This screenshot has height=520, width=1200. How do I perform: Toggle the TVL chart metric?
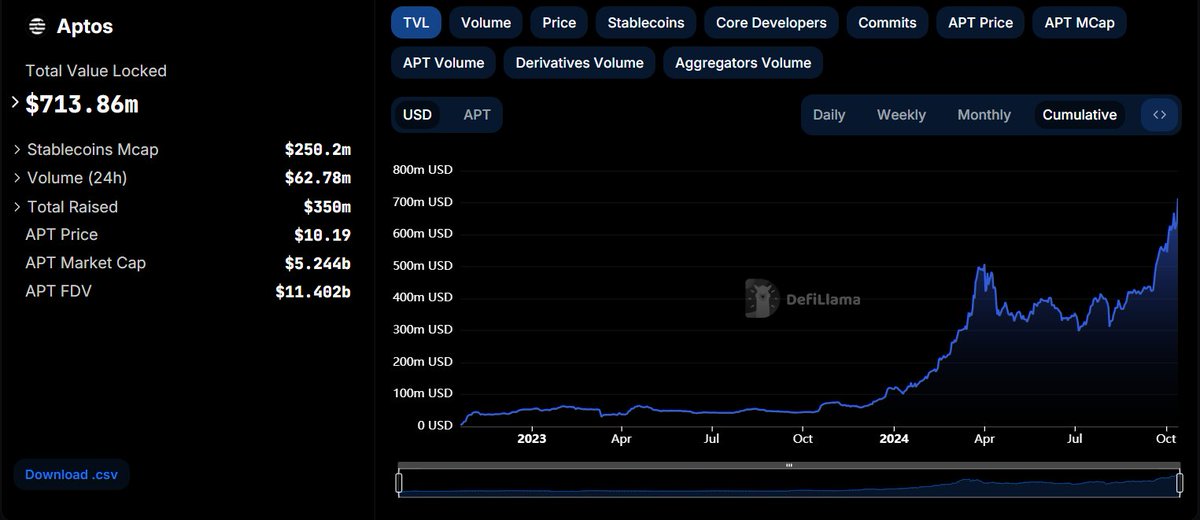(x=416, y=22)
